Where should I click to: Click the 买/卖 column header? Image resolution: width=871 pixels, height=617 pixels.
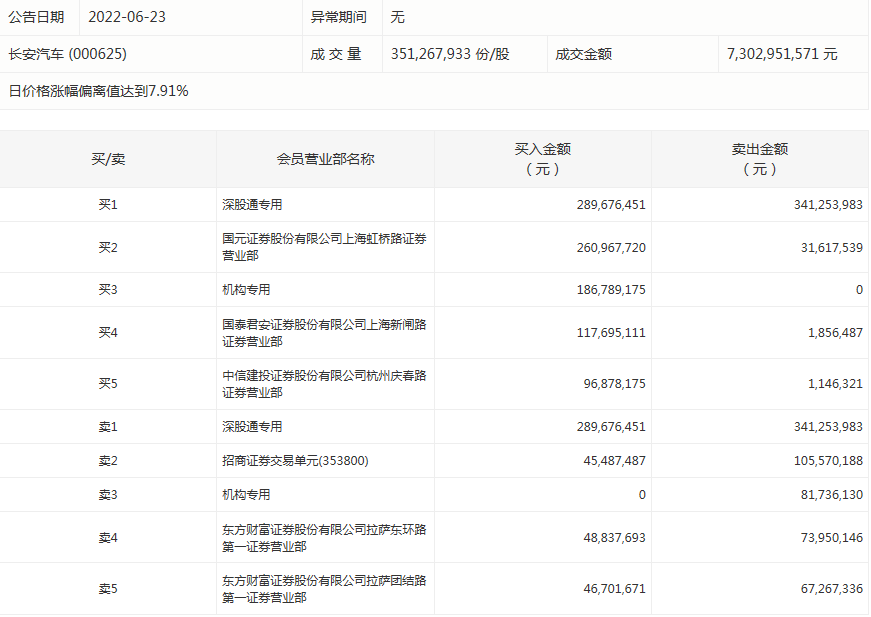click(108, 159)
